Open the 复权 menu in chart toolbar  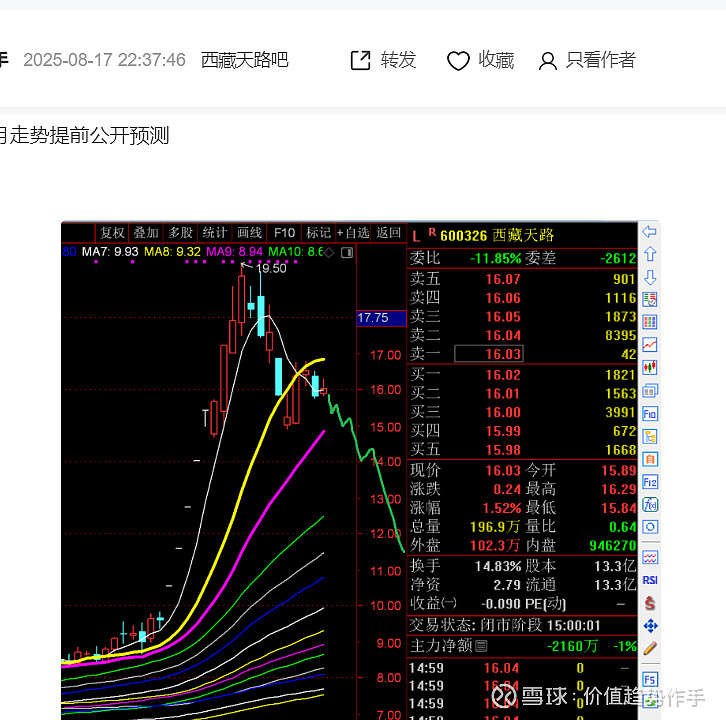[112, 232]
